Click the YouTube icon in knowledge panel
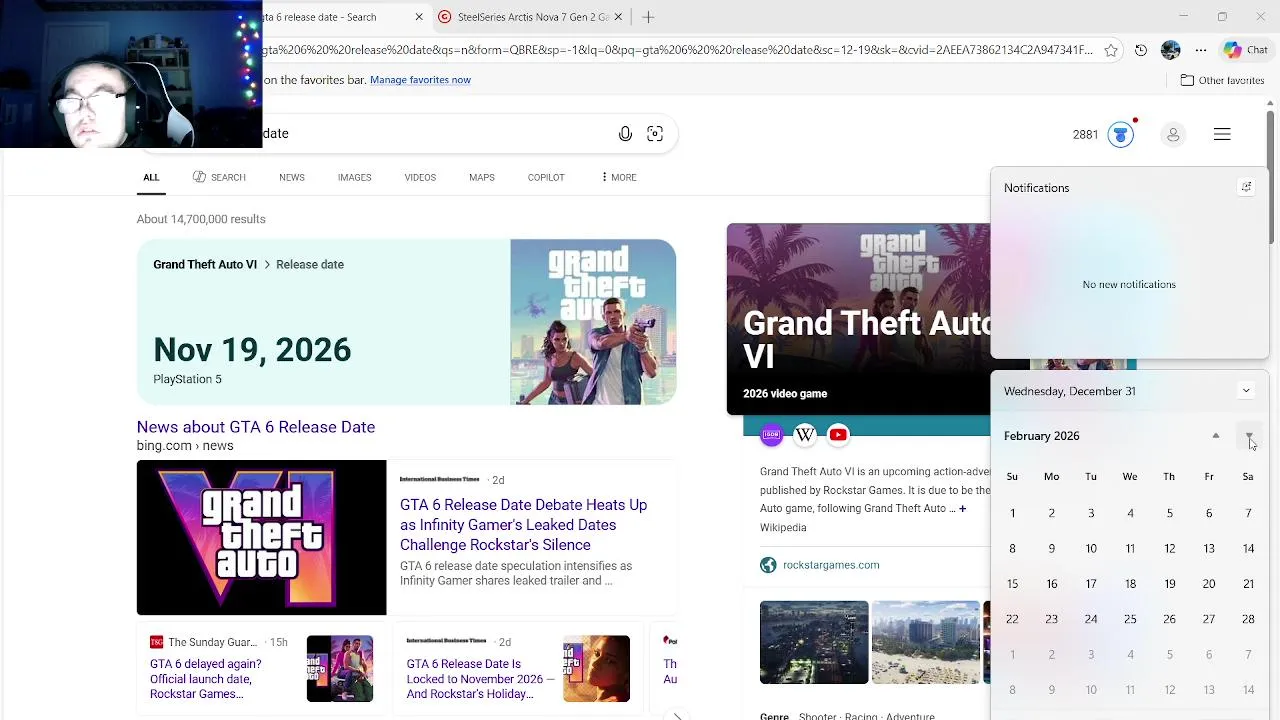The width and height of the screenshot is (1280, 720). pos(838,434)
